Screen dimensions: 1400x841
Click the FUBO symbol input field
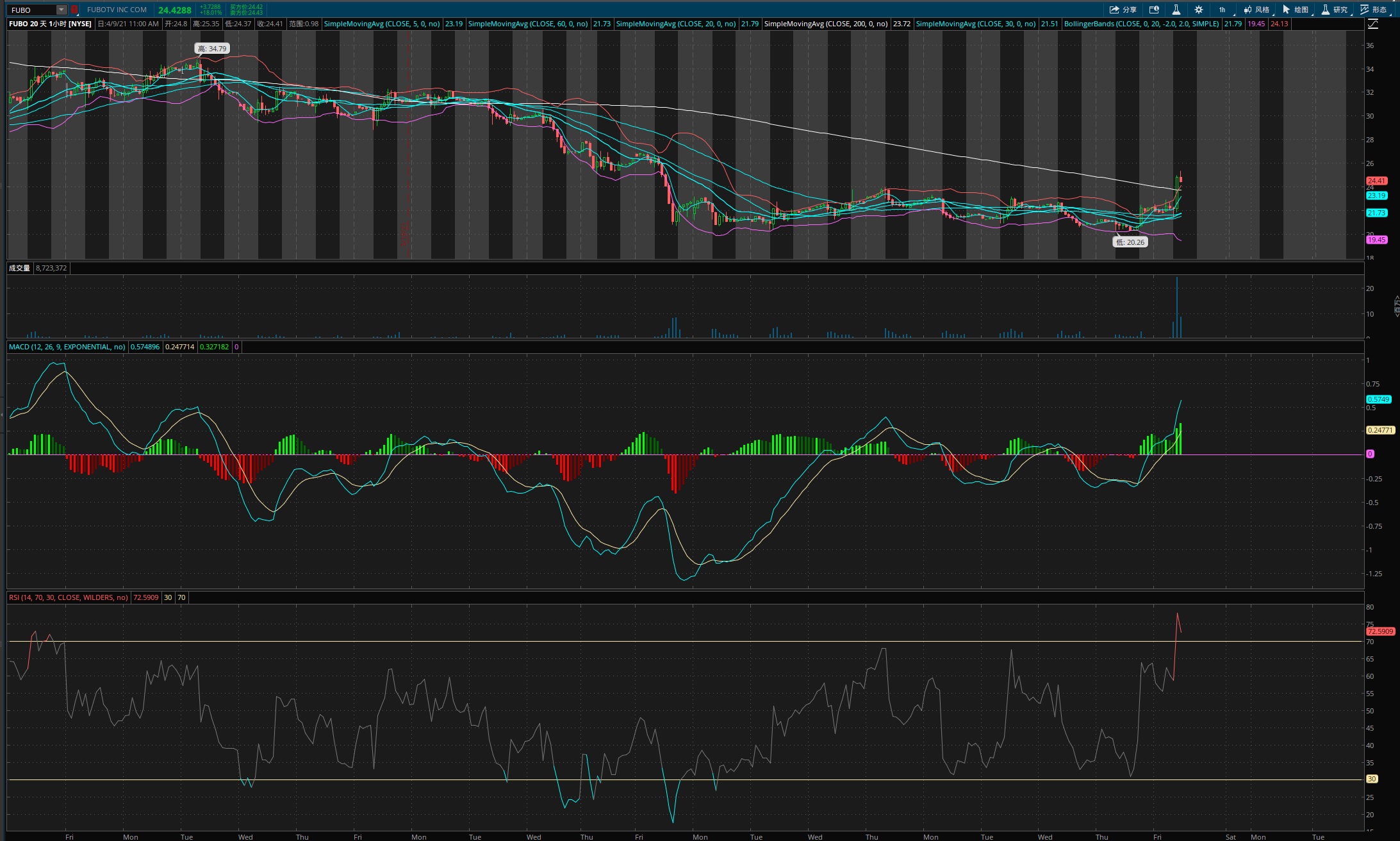pyautogui.click(x=33, y=10)
